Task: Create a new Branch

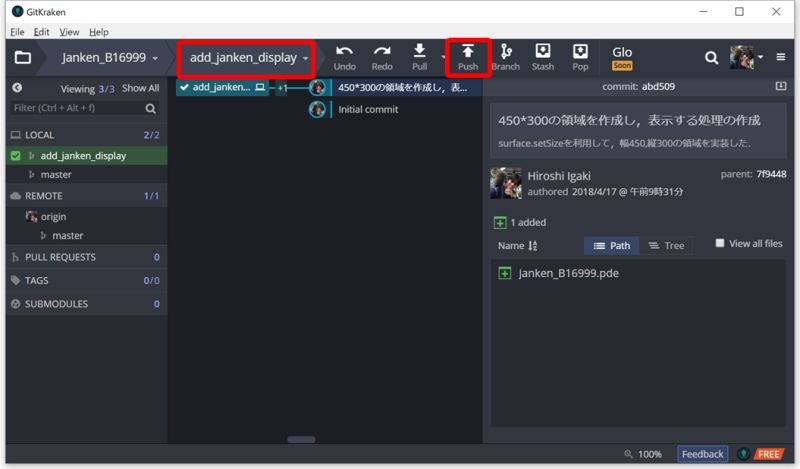Action: [x=506, y=58]
